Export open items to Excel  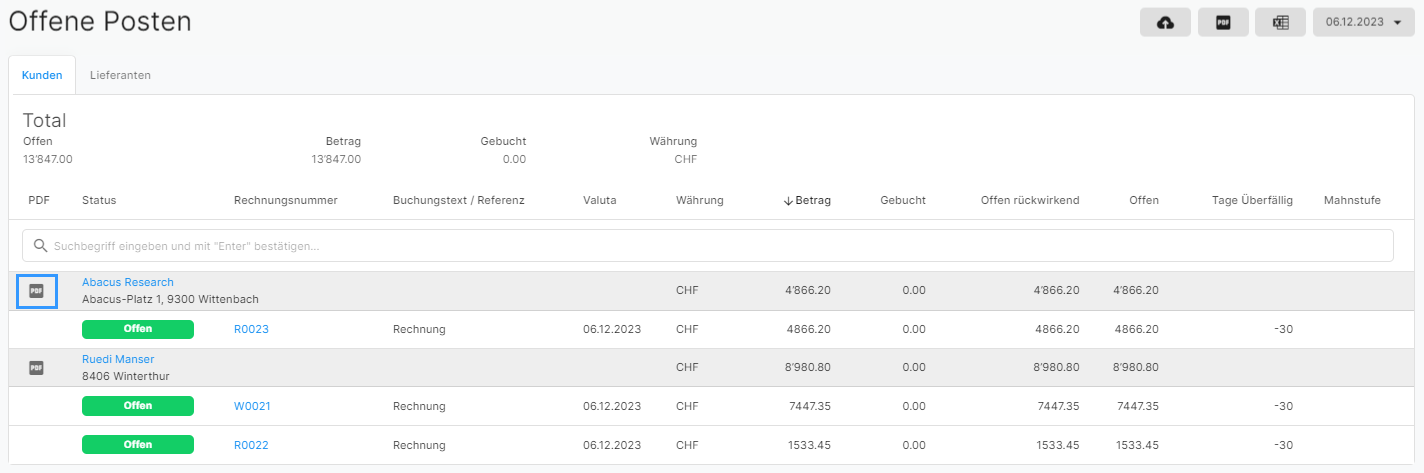pos(1280,22)
